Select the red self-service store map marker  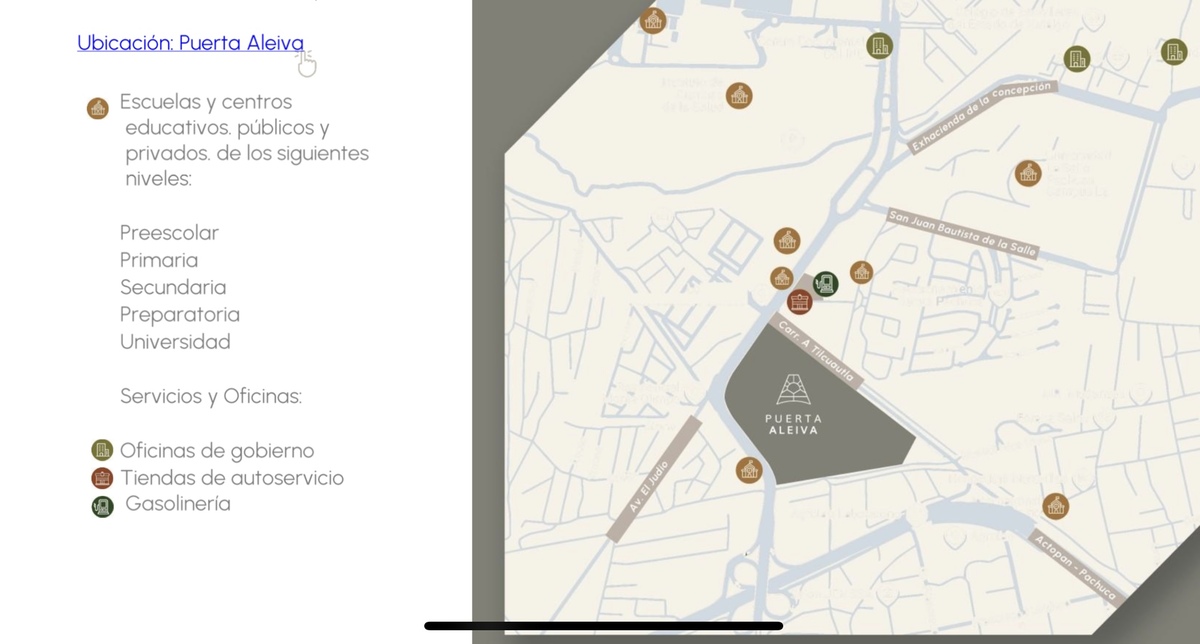pyautogui.click(x=800, y=302)
